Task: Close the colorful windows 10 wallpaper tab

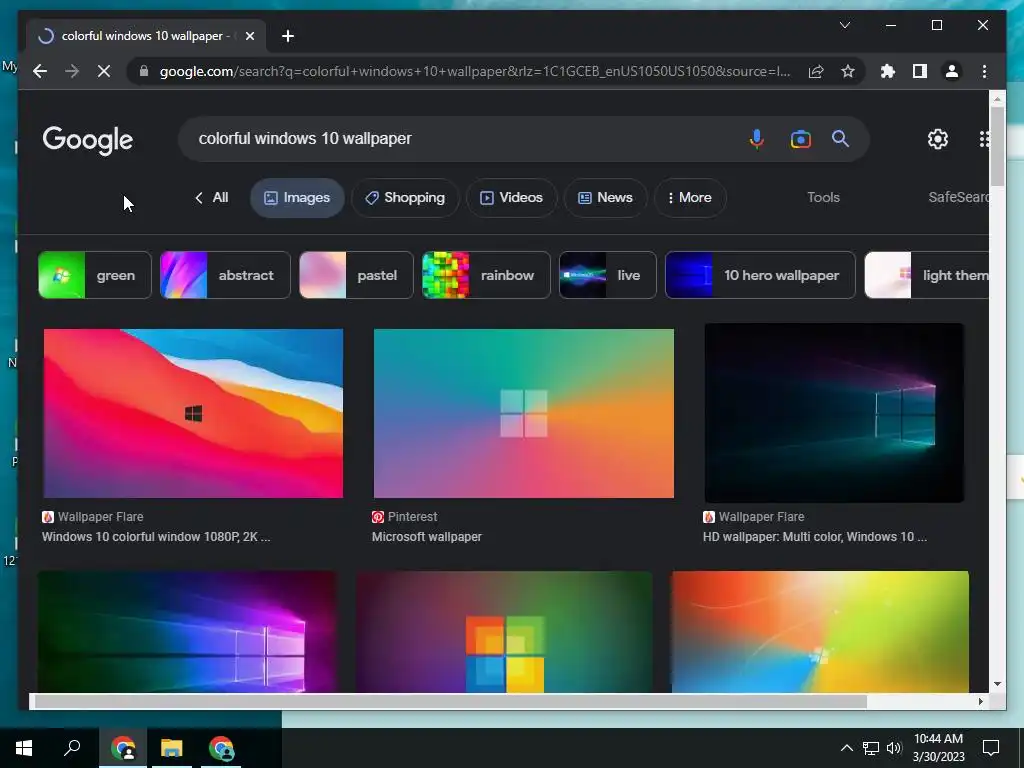Action: [x=249, y=36]
